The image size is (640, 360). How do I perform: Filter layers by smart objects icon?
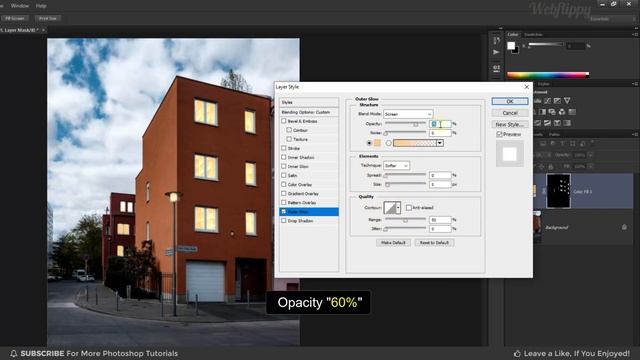click(582, 143)
